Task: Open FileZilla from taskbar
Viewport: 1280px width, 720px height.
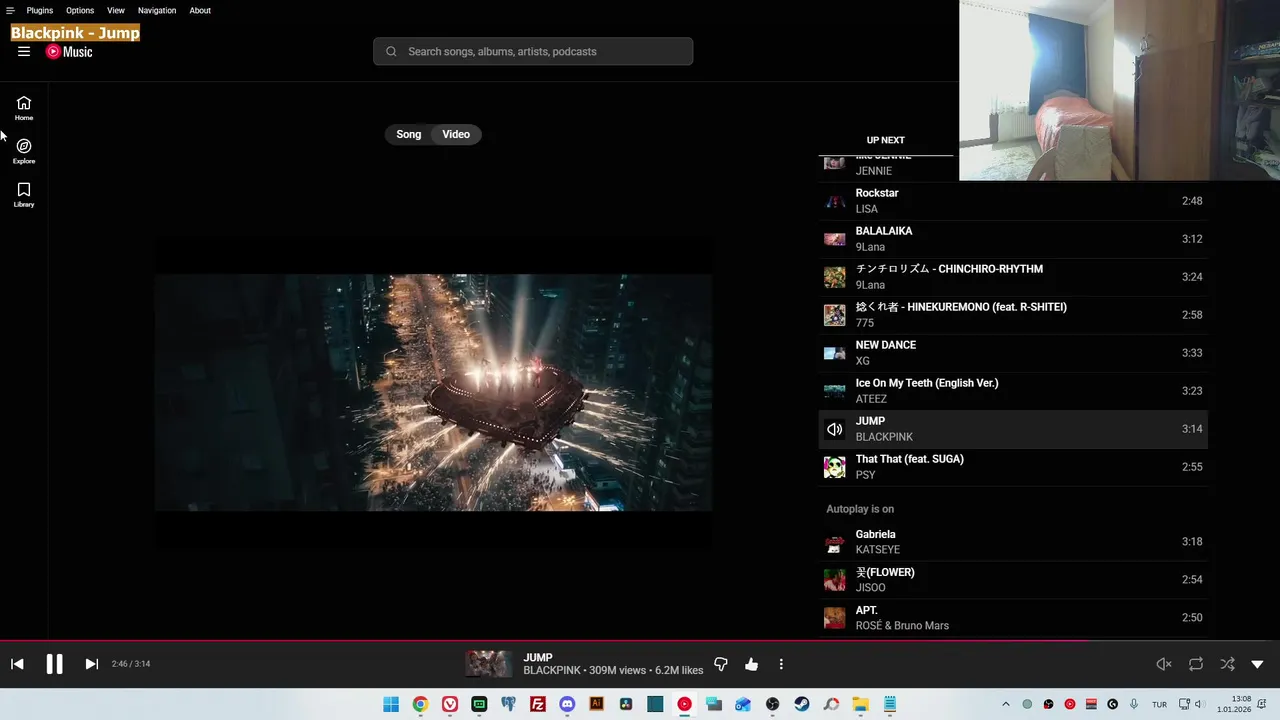Action: point(538,704)
